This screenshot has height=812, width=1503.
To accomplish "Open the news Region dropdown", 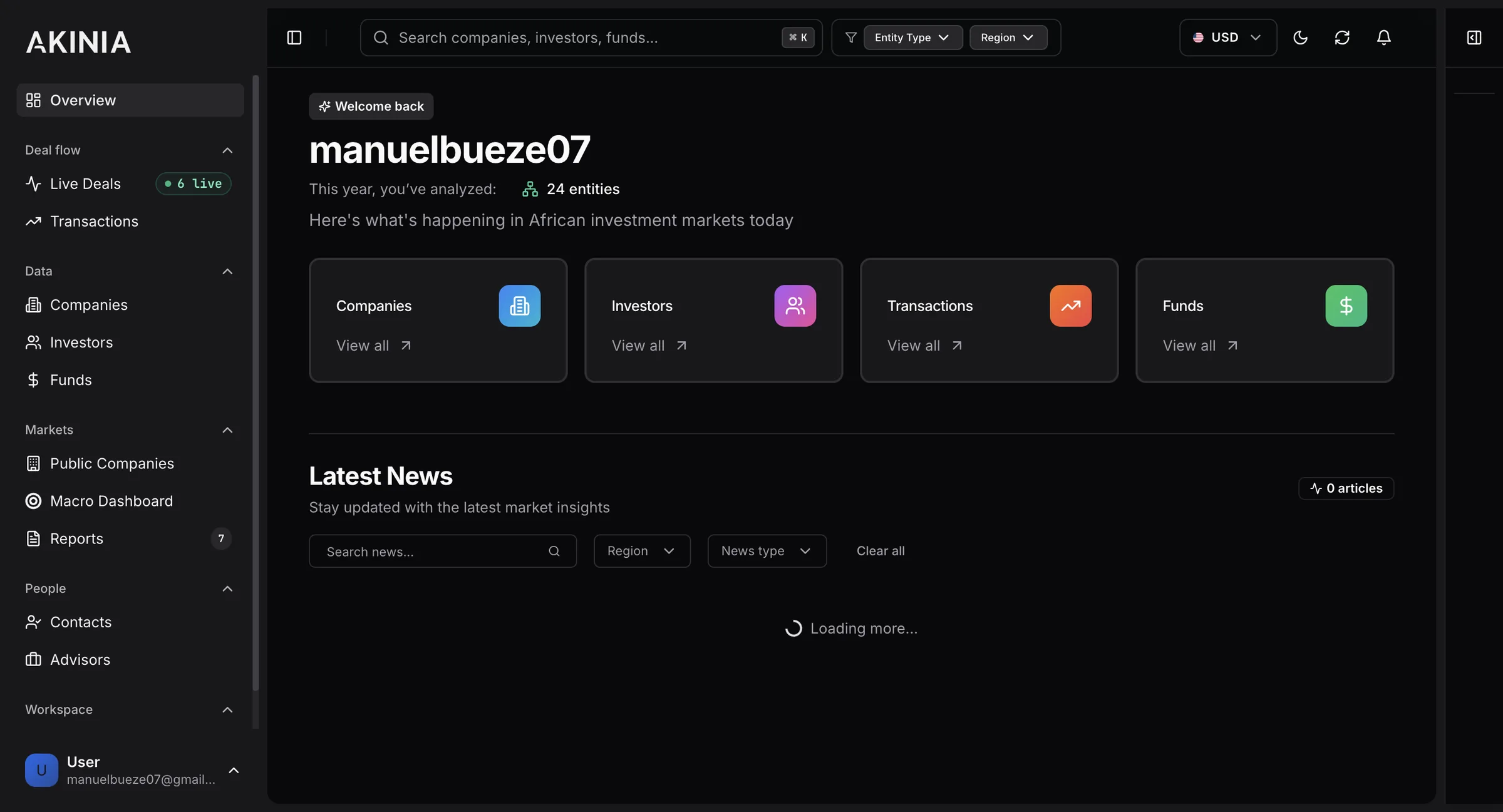I will pos(642,551).
